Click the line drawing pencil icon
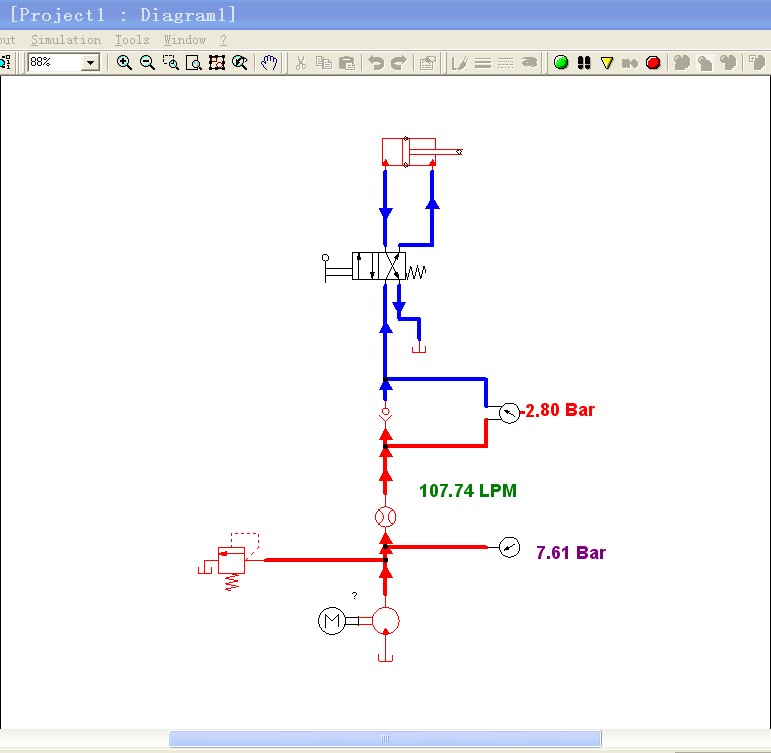The width and height of the screenshot is (771, 753). [459, 62]
